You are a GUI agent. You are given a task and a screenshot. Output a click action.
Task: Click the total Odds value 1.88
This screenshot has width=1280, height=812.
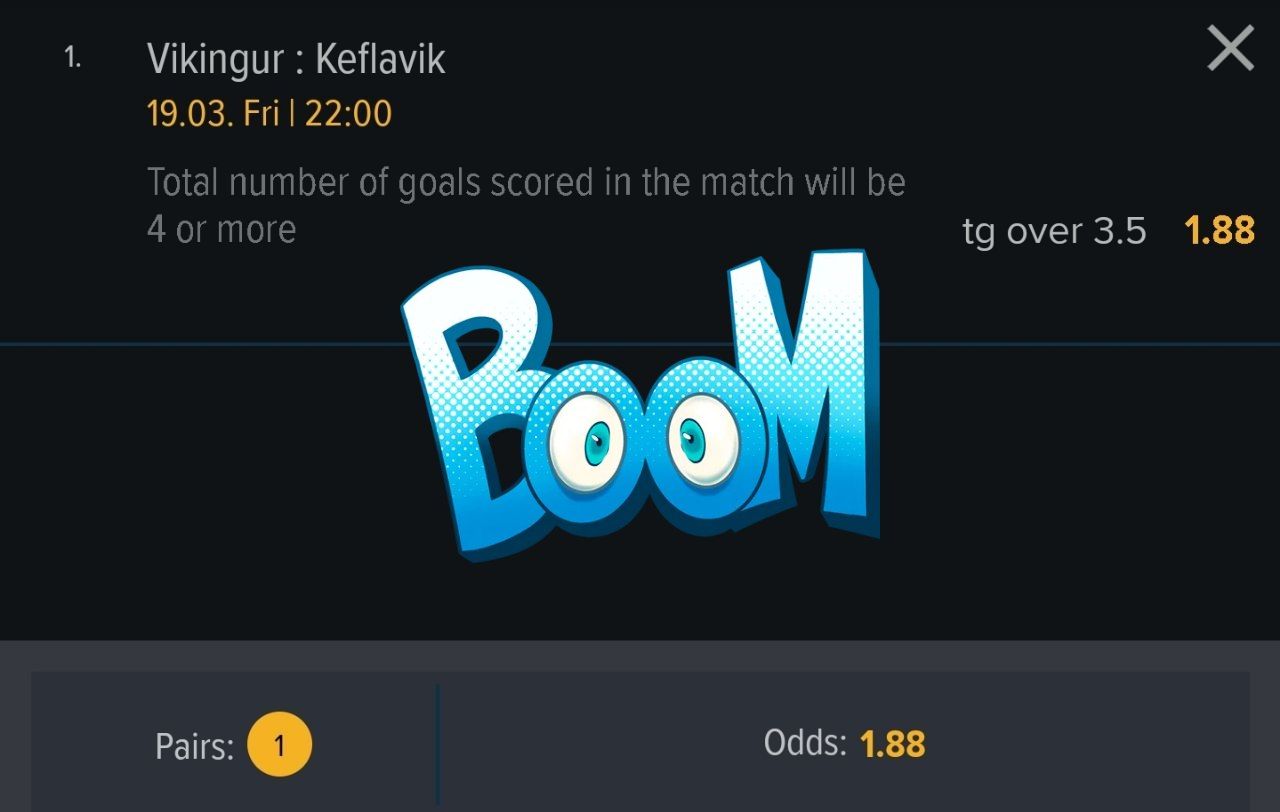pos(893,744)
